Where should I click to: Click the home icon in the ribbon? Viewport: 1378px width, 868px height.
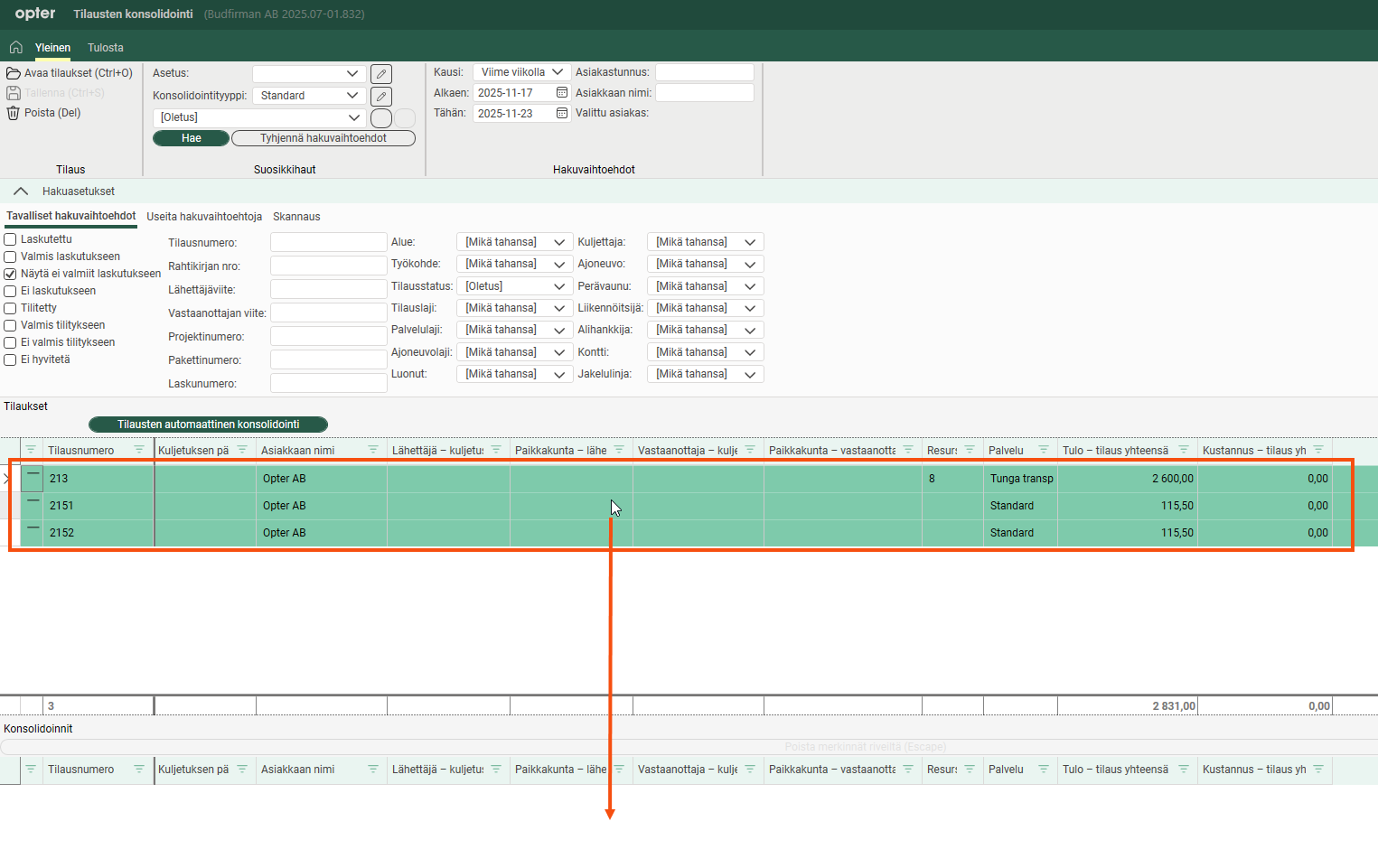(15, 48)
